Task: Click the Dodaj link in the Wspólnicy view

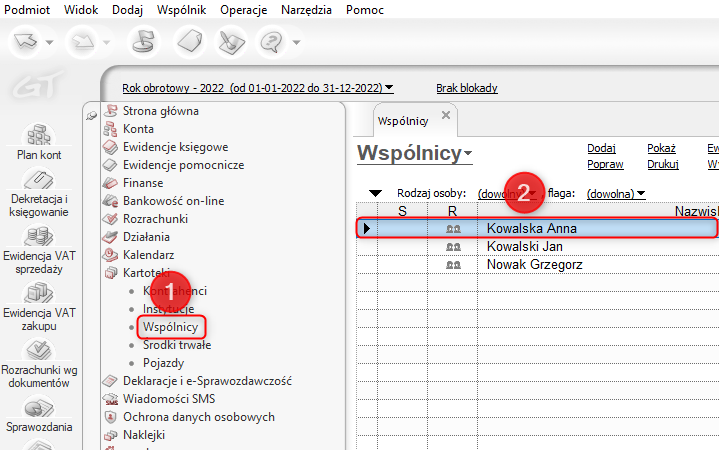Action: (x=601, y=148)
